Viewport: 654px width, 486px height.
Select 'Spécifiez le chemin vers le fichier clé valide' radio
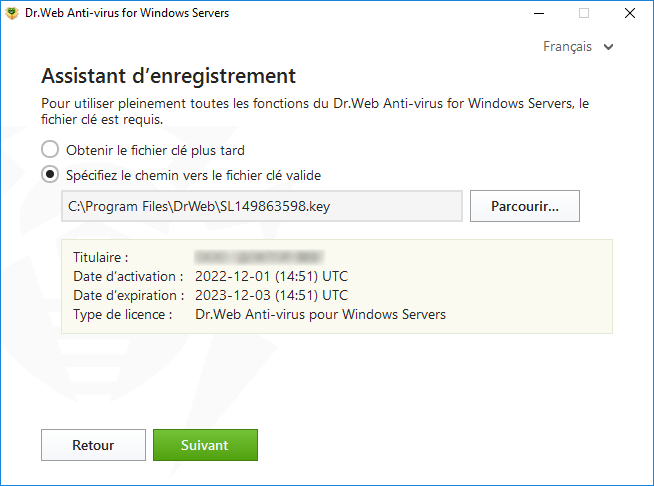[x=50, y=175]
